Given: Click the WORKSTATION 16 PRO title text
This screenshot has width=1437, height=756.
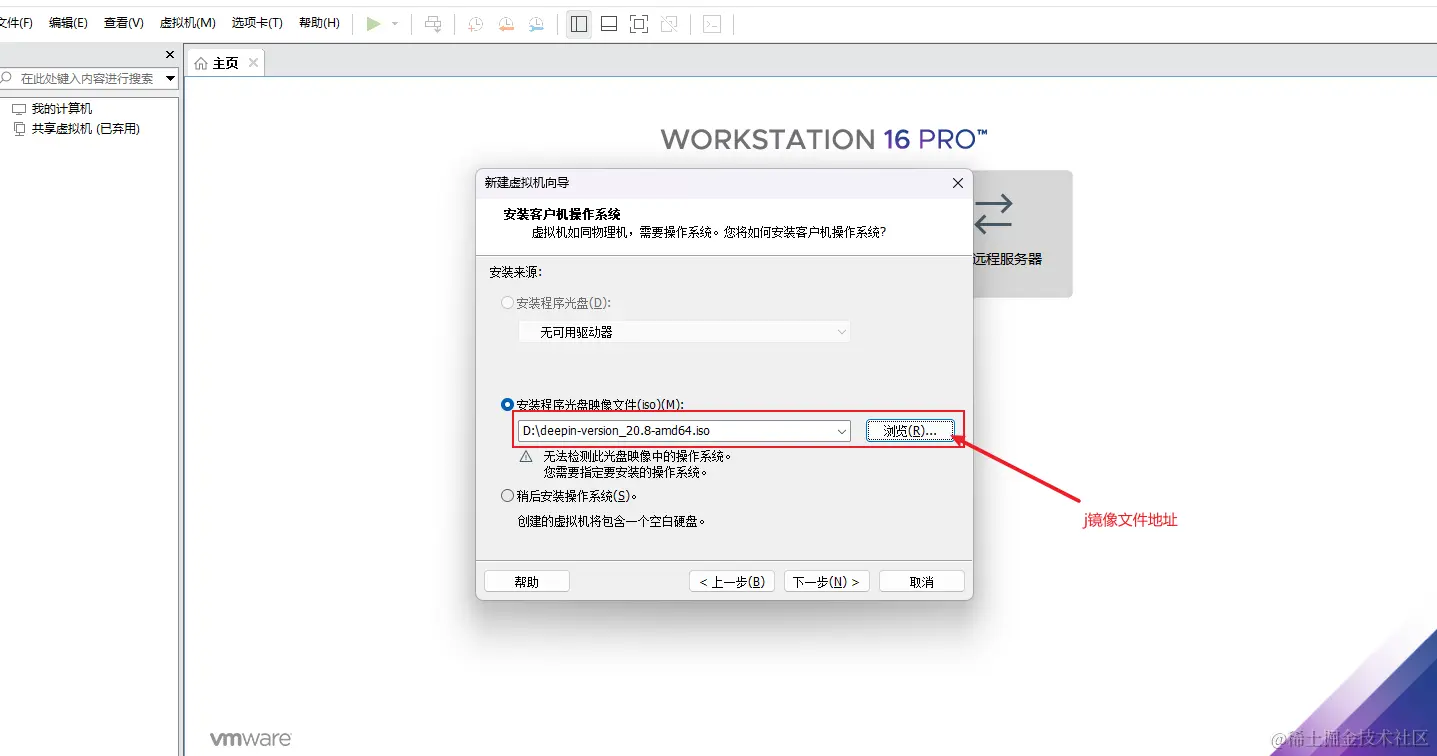Looking at the screenshot, I should coord(824,139).
